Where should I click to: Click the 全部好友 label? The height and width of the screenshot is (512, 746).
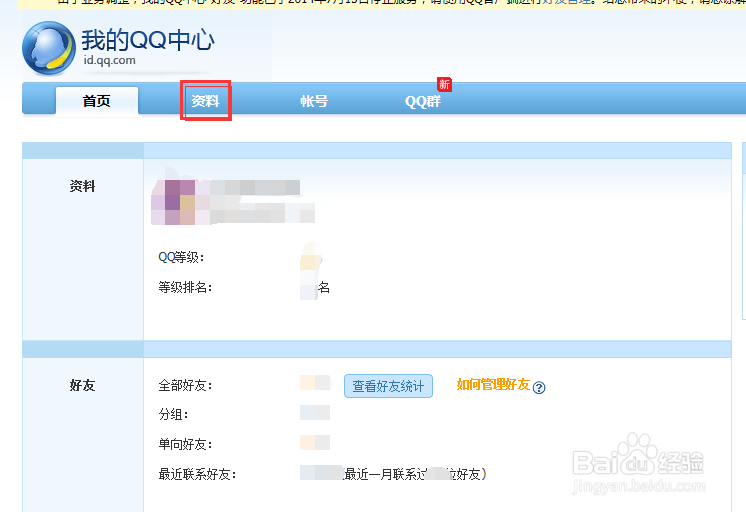pyautogui.click(x=185, y=385)
